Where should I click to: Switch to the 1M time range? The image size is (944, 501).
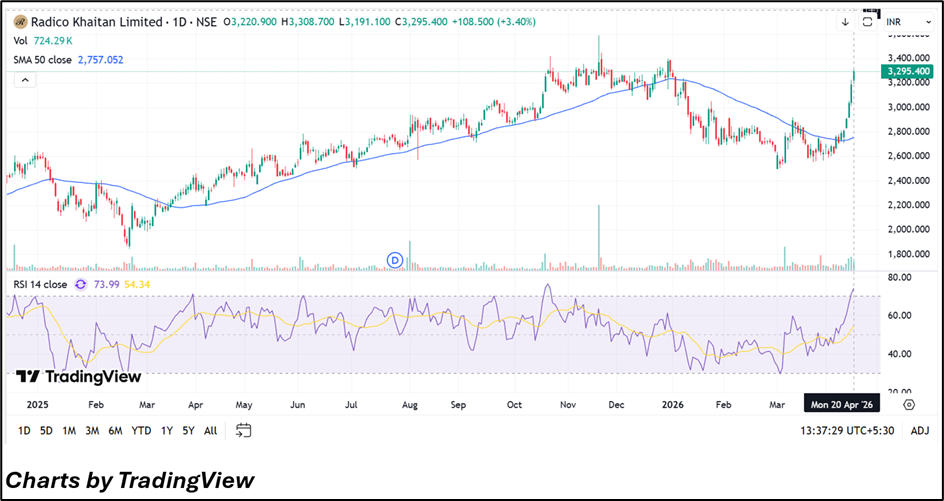click(x=69, y=431)
